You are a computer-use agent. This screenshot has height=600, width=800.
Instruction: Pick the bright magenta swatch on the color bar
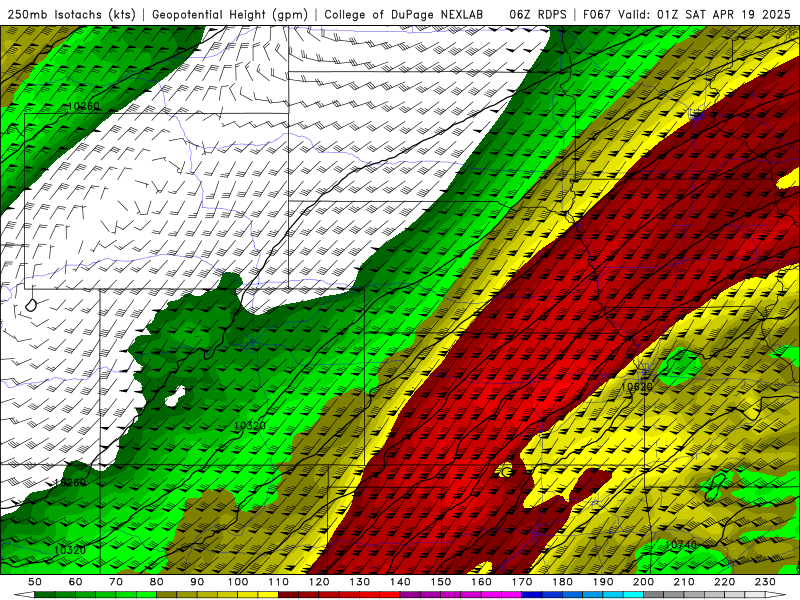coord(511,594)
